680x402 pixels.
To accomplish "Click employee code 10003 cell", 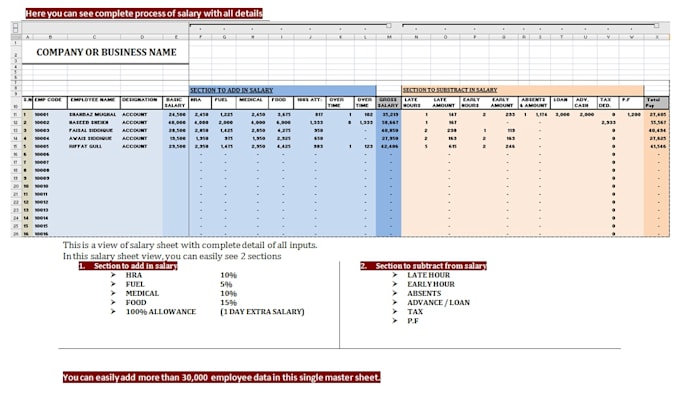I will pos(50,131).
